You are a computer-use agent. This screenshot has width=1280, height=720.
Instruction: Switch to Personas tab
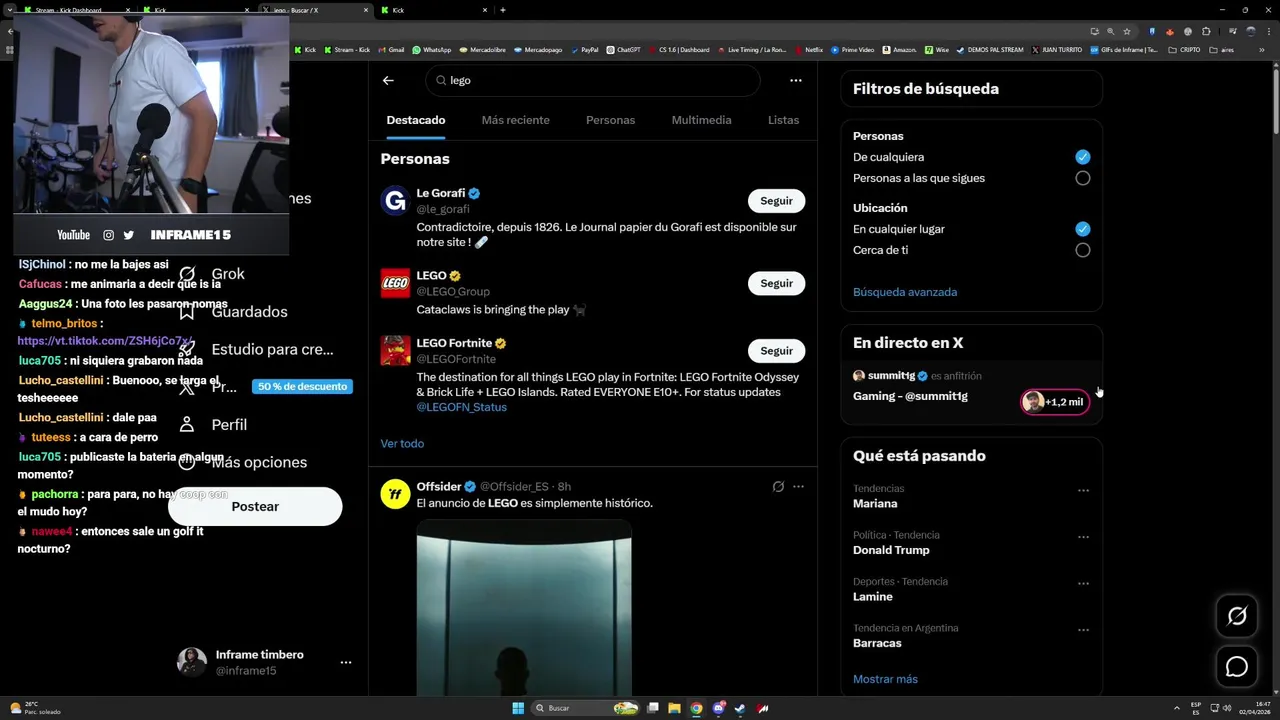tap(610, 120)
